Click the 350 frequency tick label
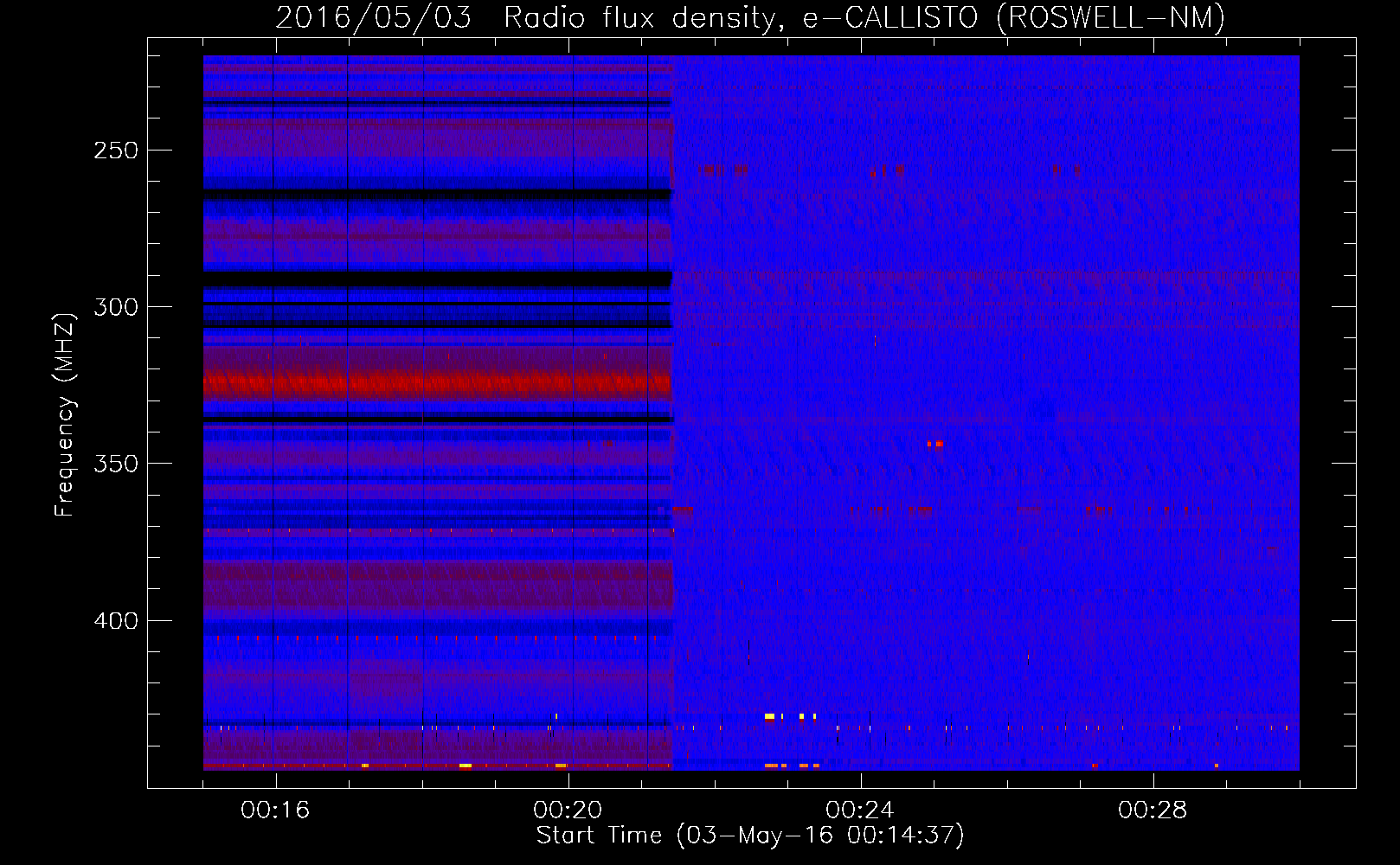Viewport: 1400px width, 865px height. coord(116,464)
